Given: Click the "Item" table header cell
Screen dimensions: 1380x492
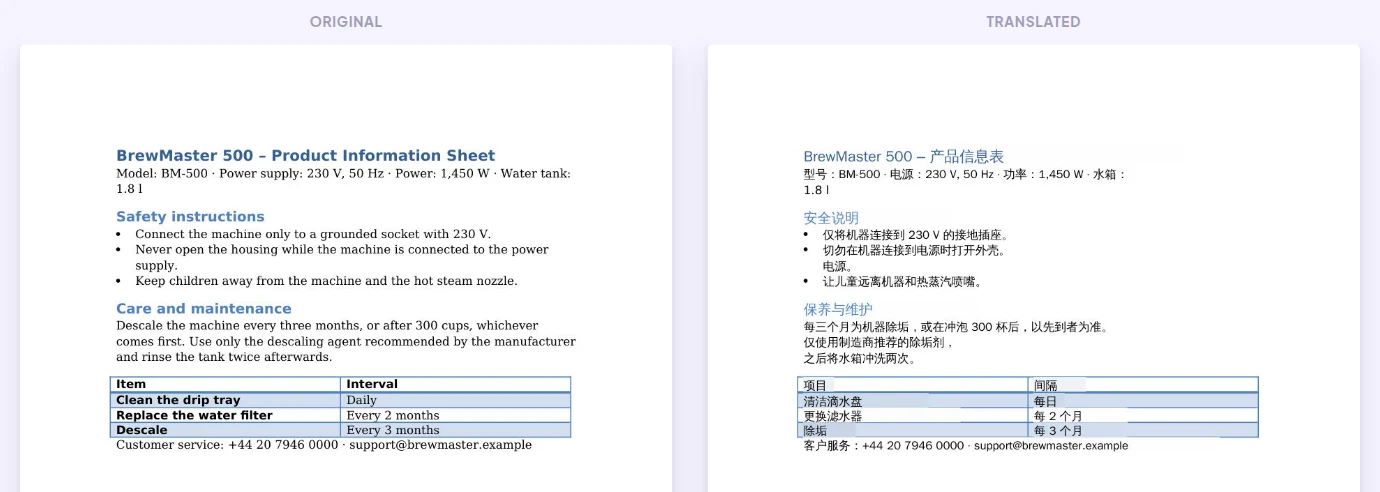Looking at the screenshot, I should click(225, 384).
